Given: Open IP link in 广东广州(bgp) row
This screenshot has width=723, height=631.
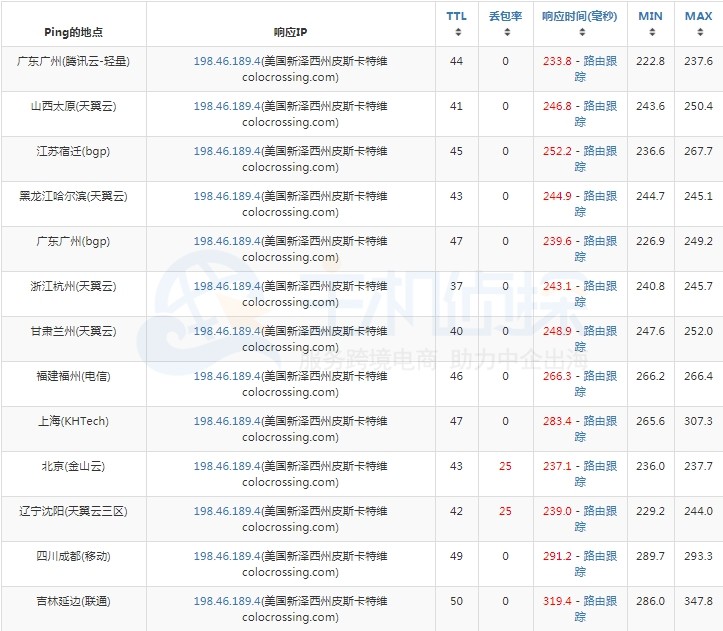Looking at the screenshot, I should coord(227,241).
